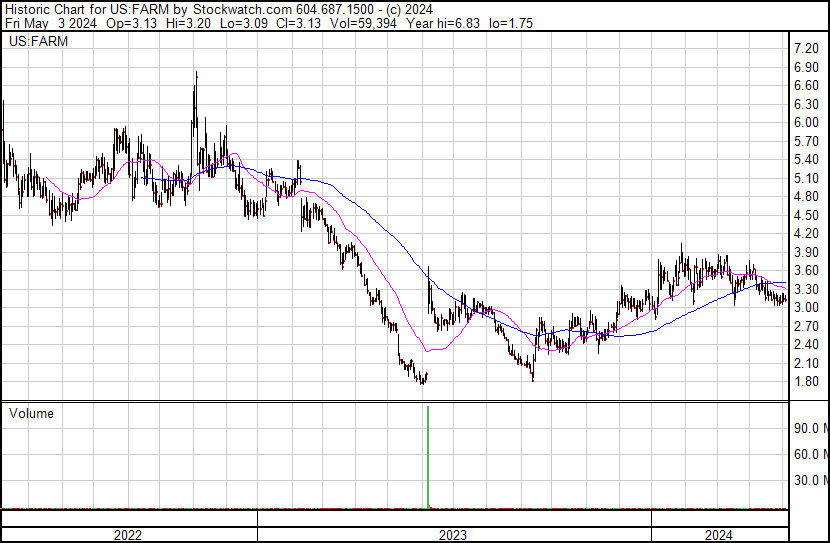Click the 4.50 price axis label
830x543 pixels.
click(806, 216)
